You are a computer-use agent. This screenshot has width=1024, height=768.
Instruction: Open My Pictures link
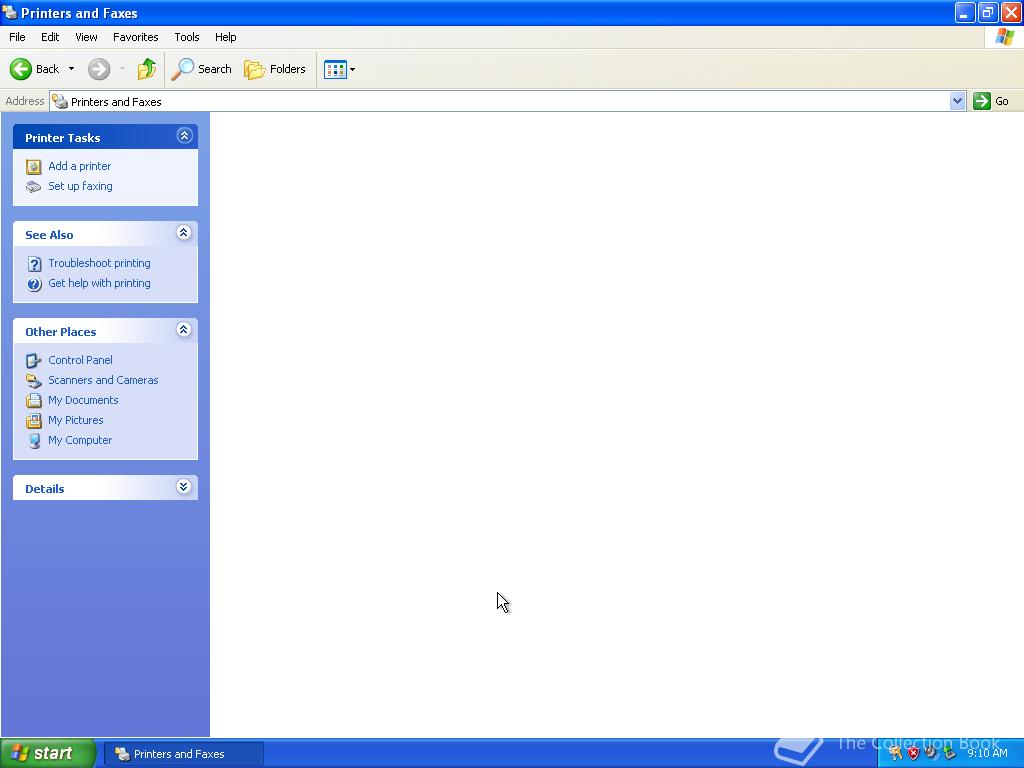pyautogui.click(x=76, y=421)
